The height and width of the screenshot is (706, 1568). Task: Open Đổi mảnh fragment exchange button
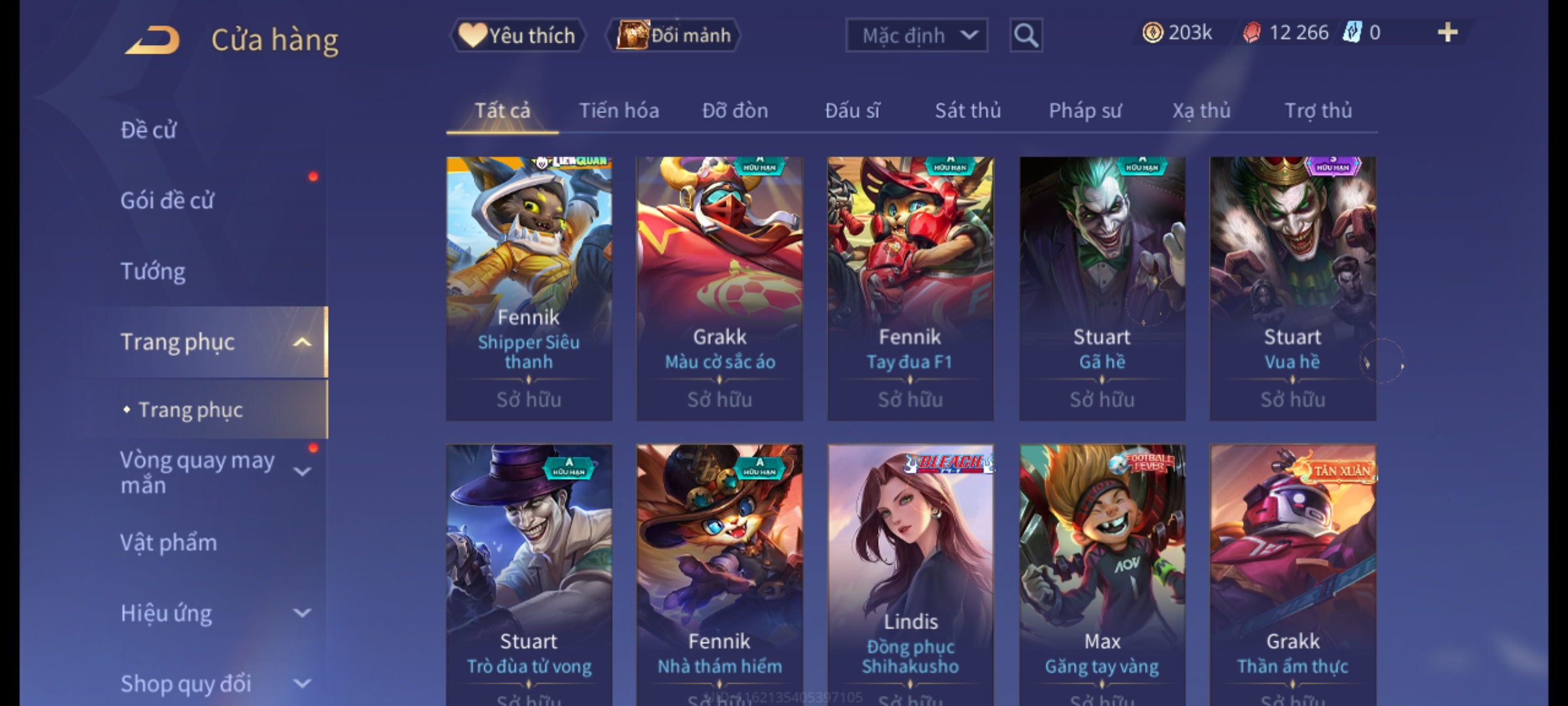[673, 35]
